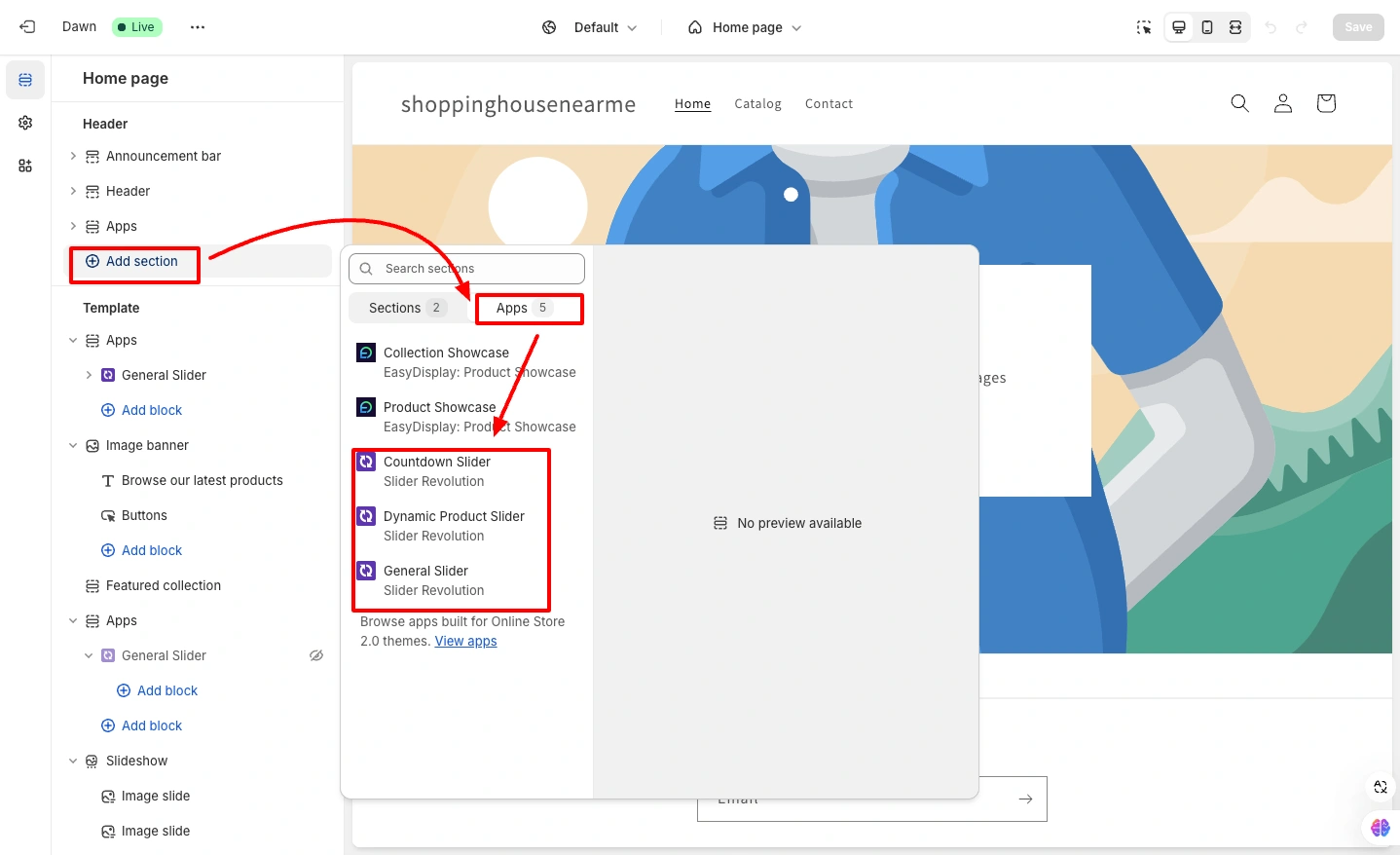Open the three-dot more actions menu
This screenshot has width=1400, height=855.
198,27
